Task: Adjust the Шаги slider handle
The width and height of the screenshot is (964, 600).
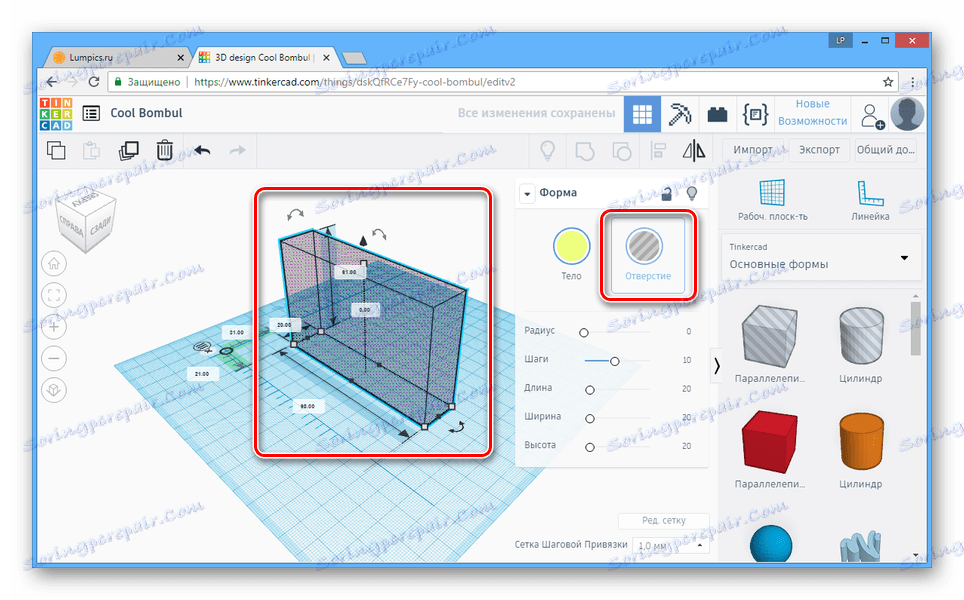Action: (614, 361)
